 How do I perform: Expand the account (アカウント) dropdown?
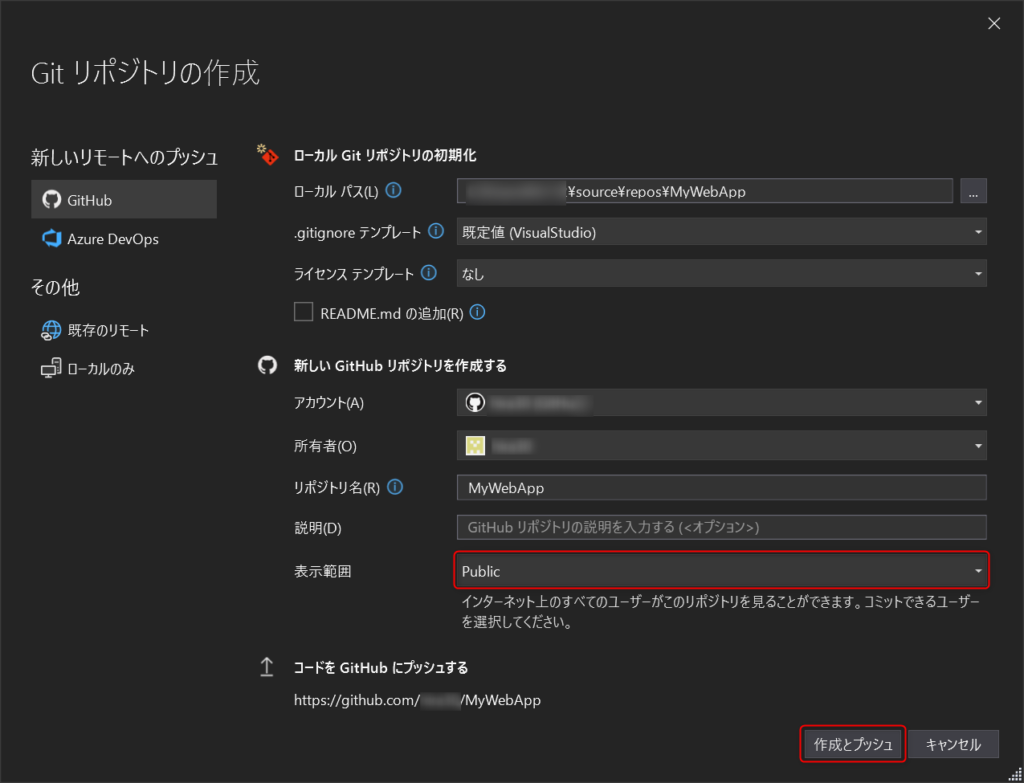(x=722, y=402)
